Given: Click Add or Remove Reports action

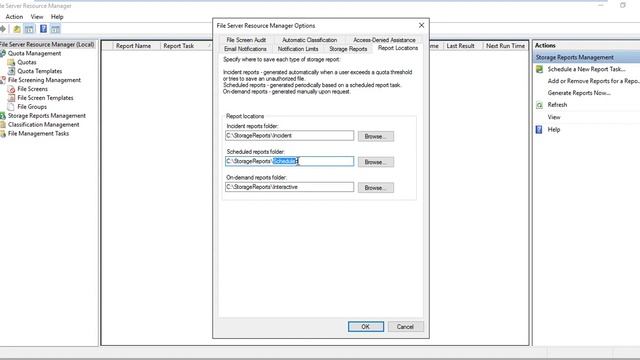Looking at the screenshot, I should pos(593,81).
